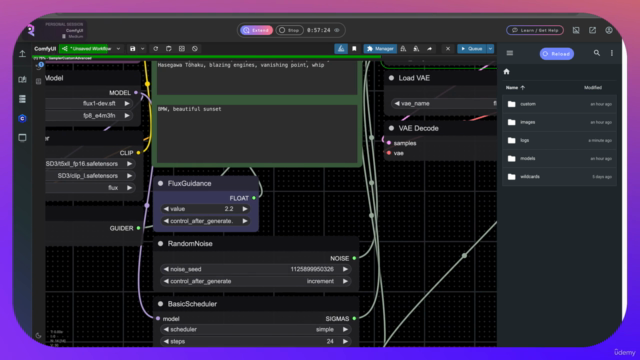Click the Queue button to run the workflow
Image resolution: width=640 pixels, height=360 pixels.
471,49
